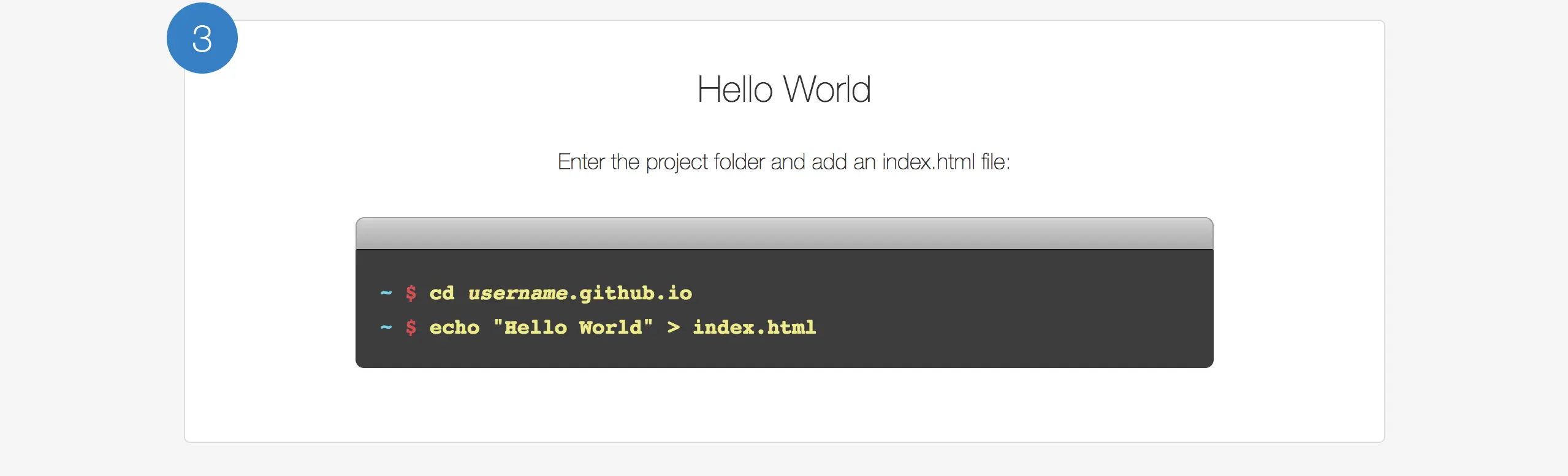
Task: Select the instruction text about index.html file
Action: [784, 162]
